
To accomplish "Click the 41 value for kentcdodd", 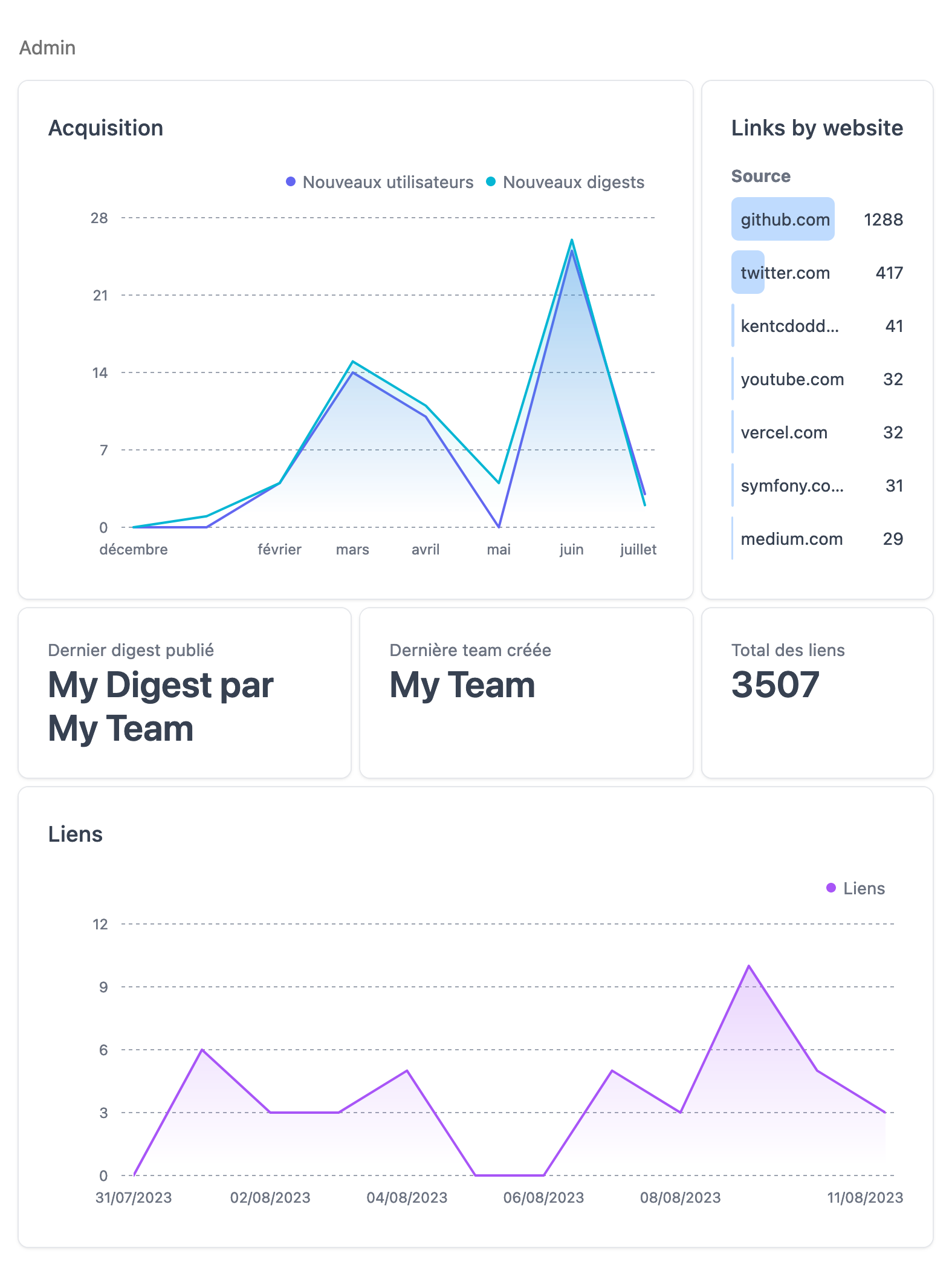I will (894, 326).
